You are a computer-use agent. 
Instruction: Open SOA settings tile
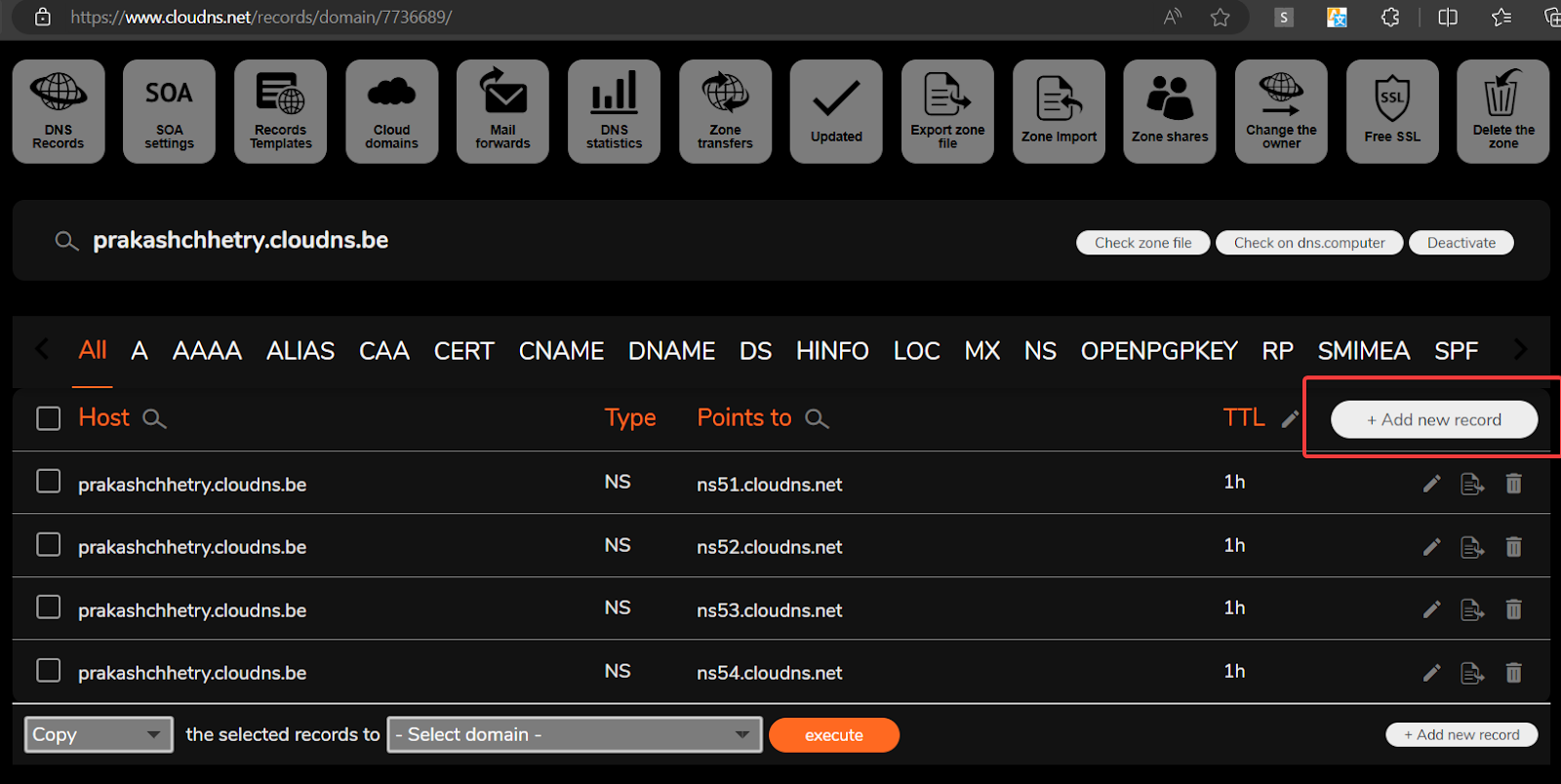(x=169, y=111)
